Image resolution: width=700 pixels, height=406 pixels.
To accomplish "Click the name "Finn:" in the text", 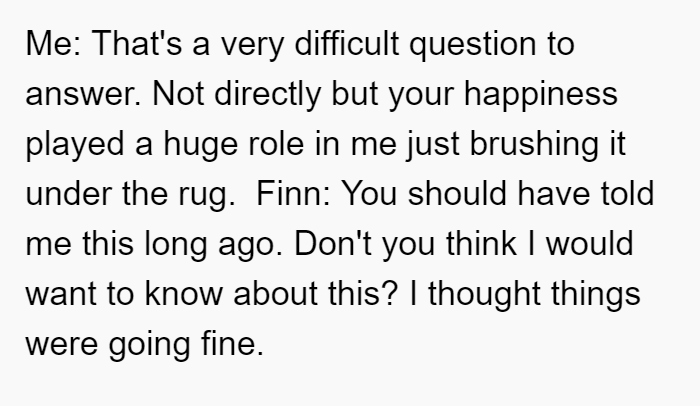I will (x=293, y=193).
